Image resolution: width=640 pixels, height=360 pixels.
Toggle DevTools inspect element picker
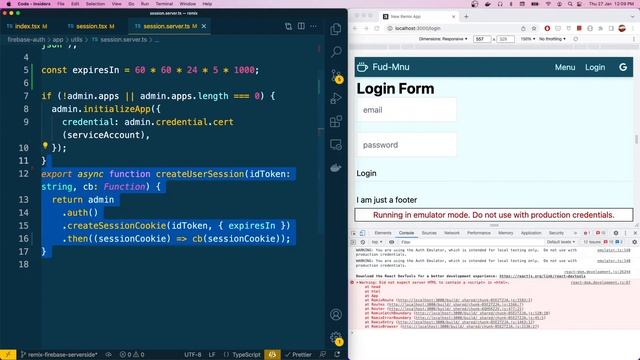pyautogui.click(x=353, y=233)
